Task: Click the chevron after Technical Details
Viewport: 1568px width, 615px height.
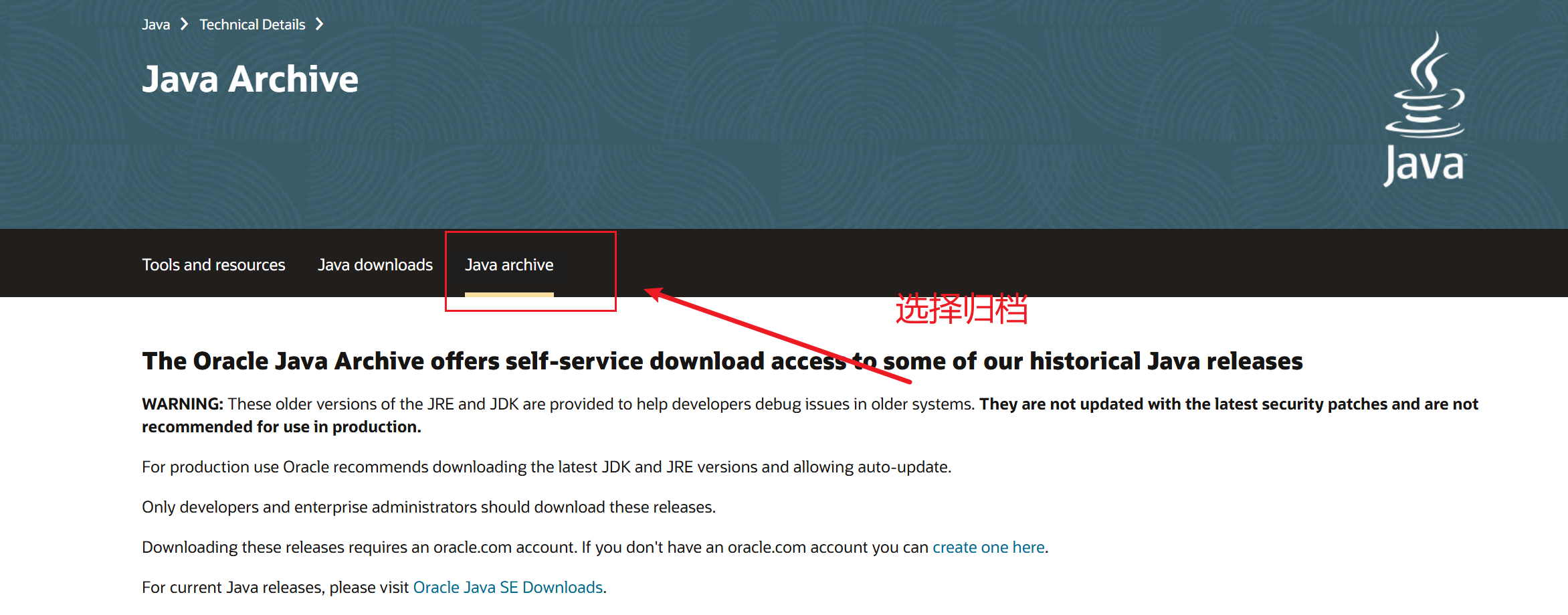Action: pos(320,24)
